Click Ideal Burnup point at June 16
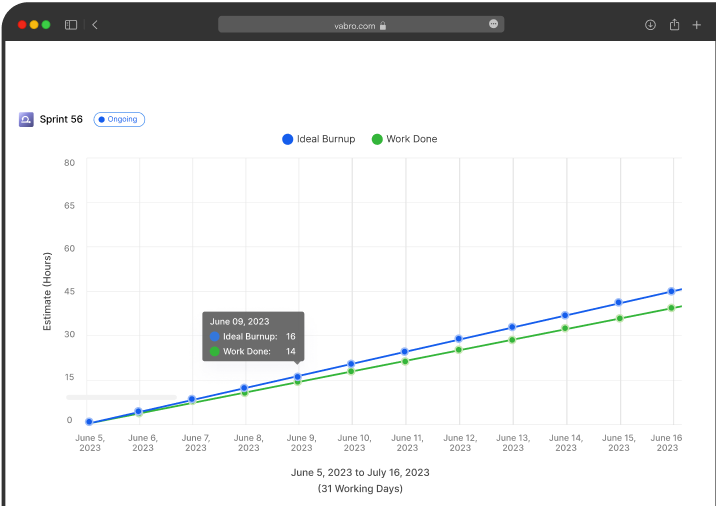716x506 pixels. 671,291
